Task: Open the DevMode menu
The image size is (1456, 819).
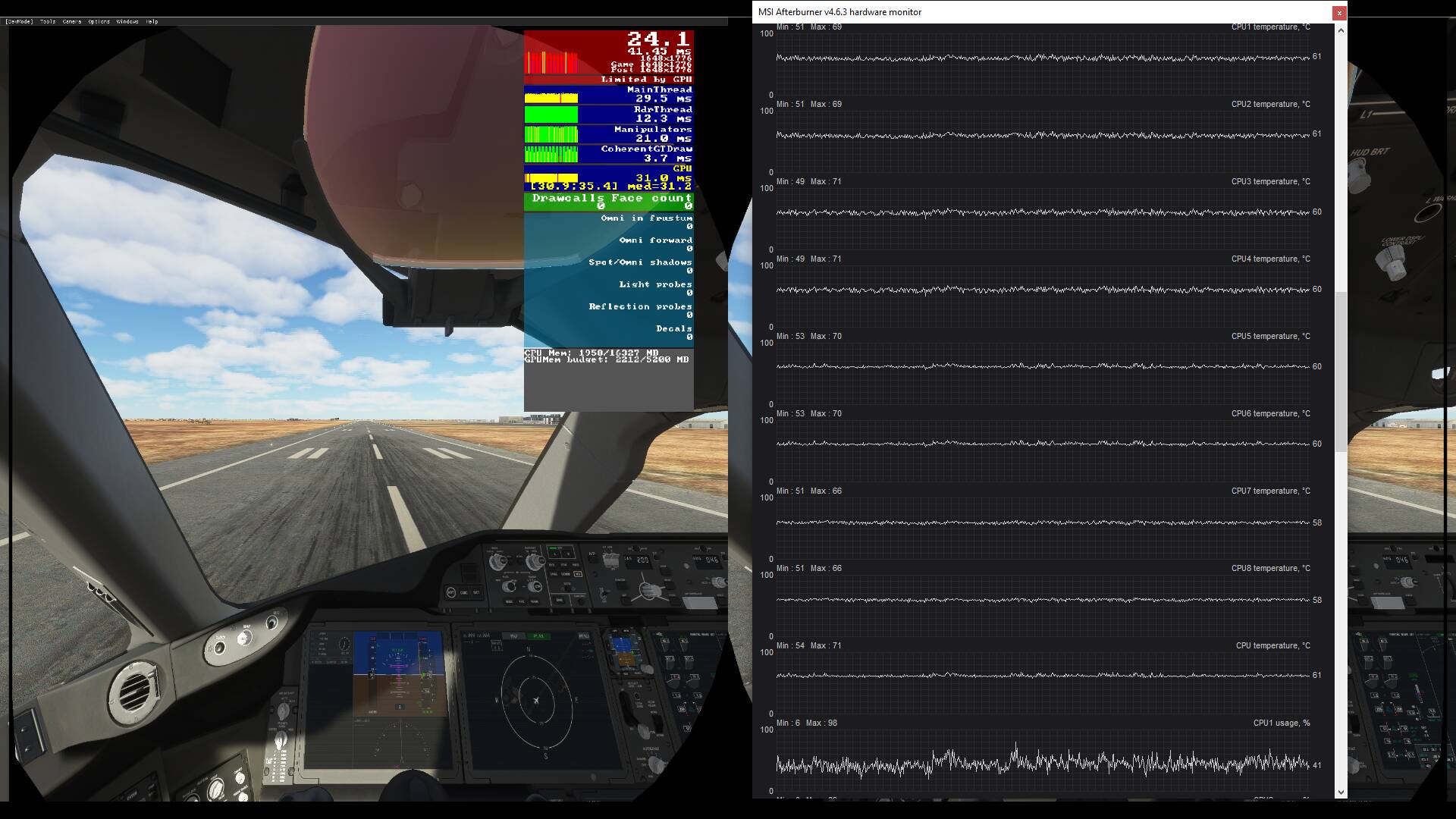Action: coord(20,21)
